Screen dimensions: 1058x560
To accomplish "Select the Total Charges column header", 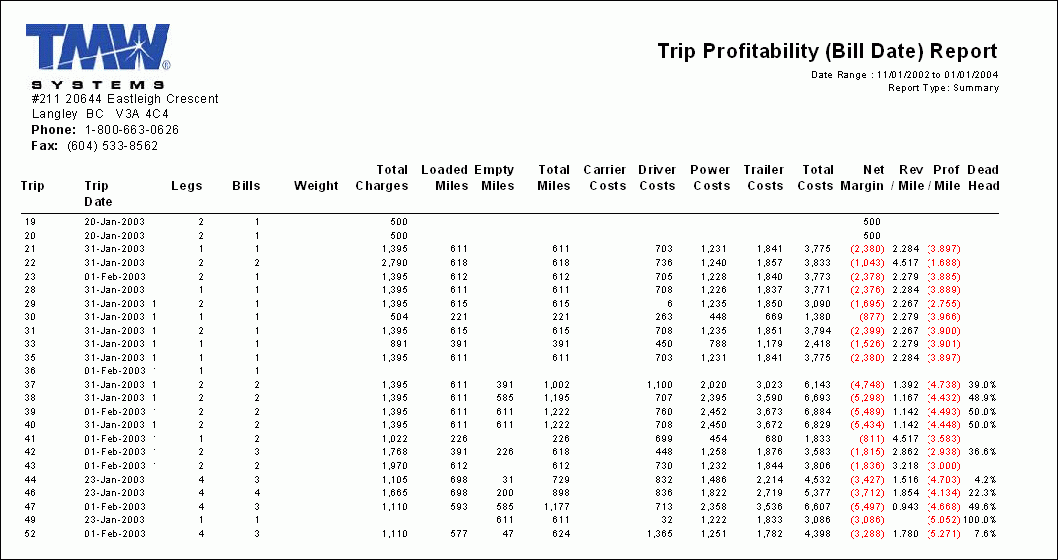I will [x=382, y=178].
